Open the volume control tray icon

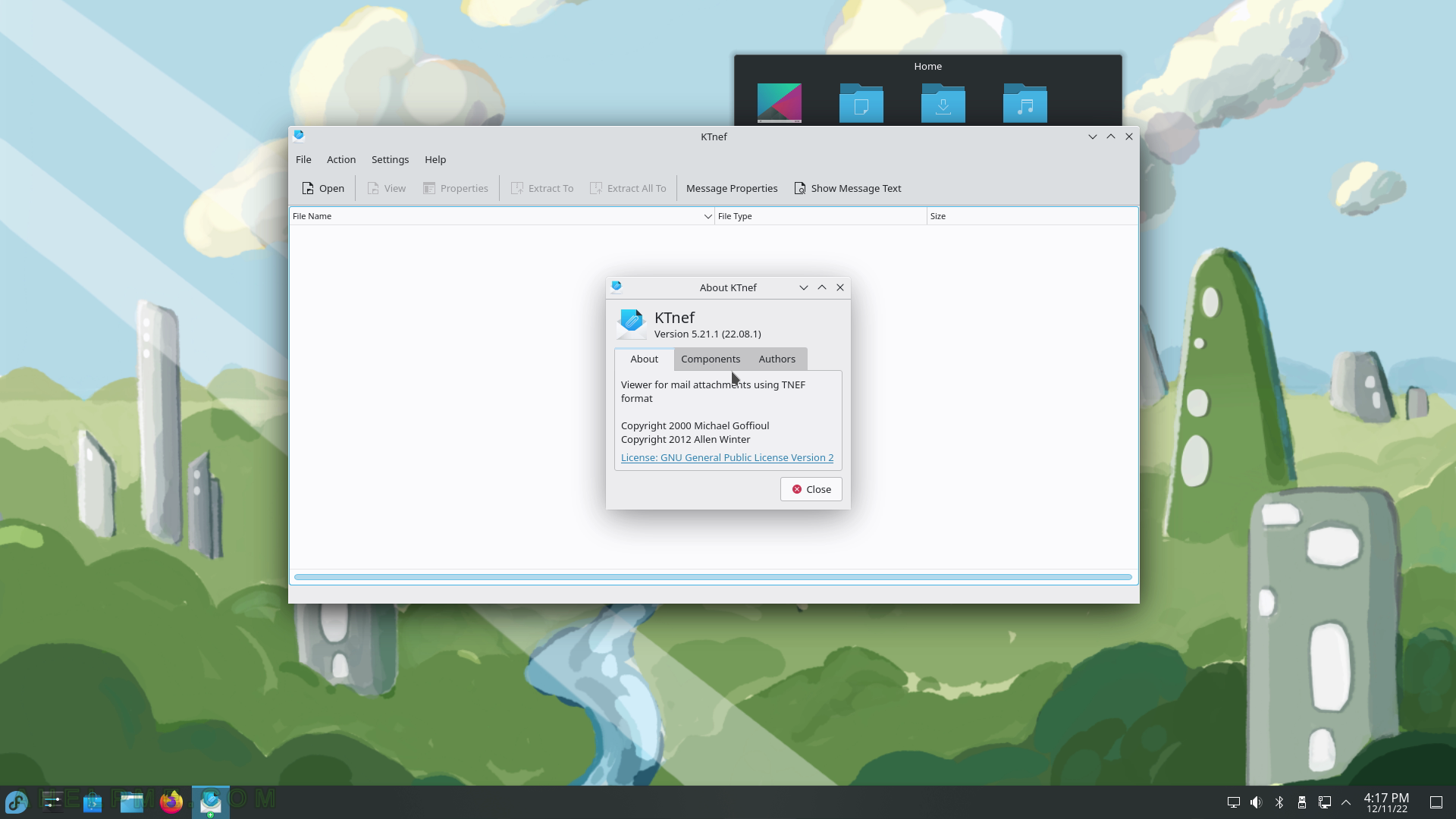[x=1257, y=802]
